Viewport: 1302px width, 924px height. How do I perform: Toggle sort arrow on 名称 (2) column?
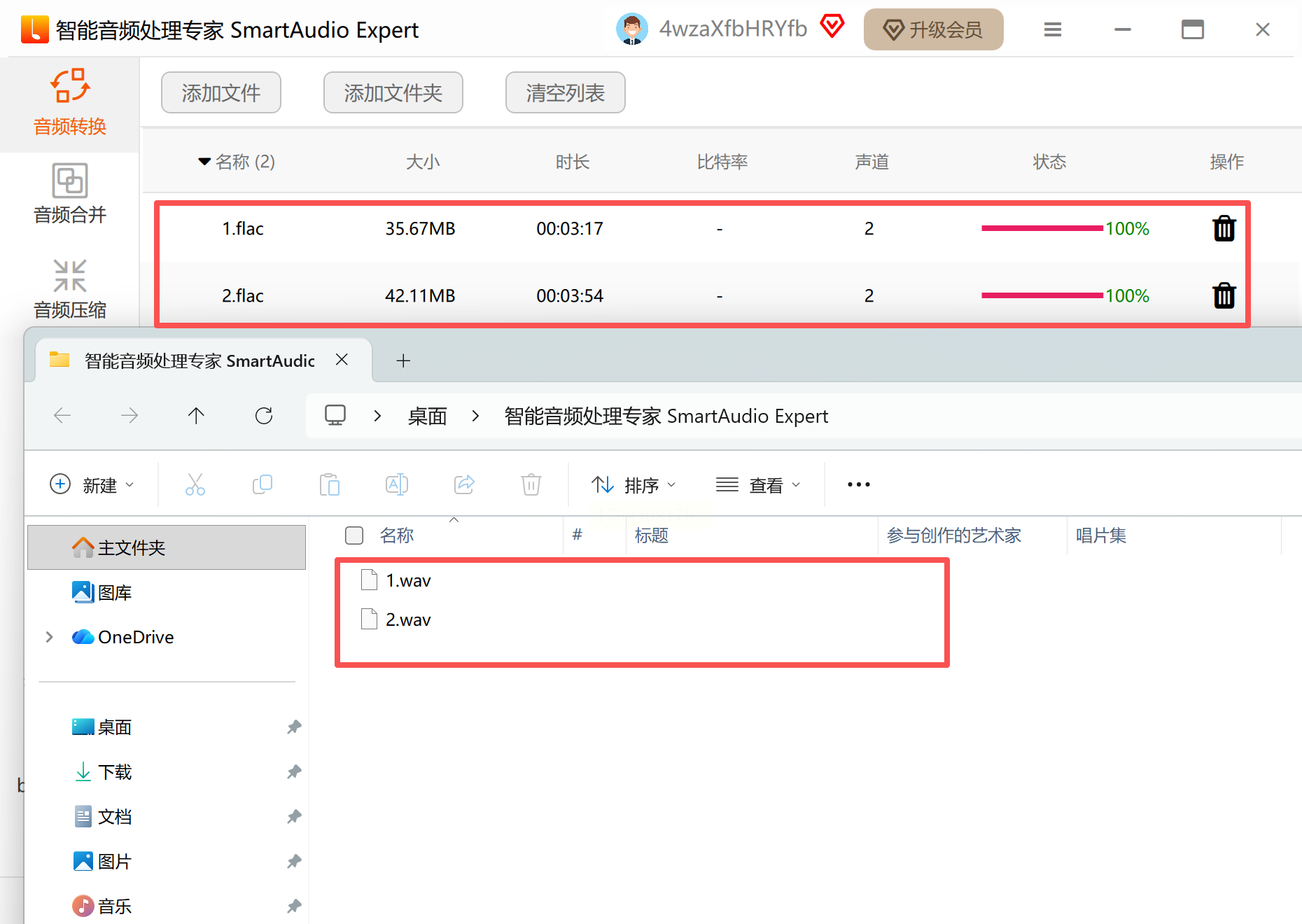pos(204,162)
